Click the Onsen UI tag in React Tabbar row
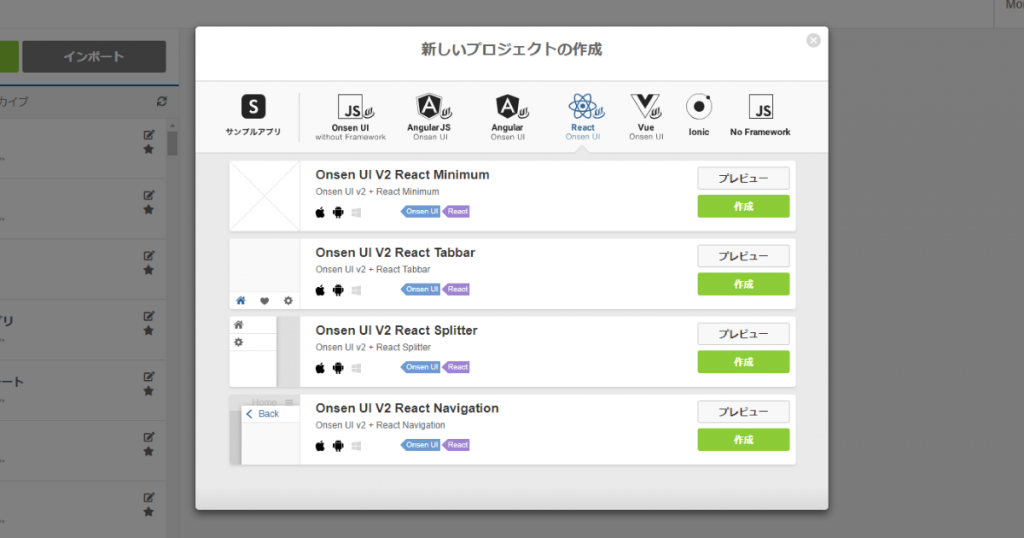The height and width of the screenshot is (538, 1024). coord(421,289)
